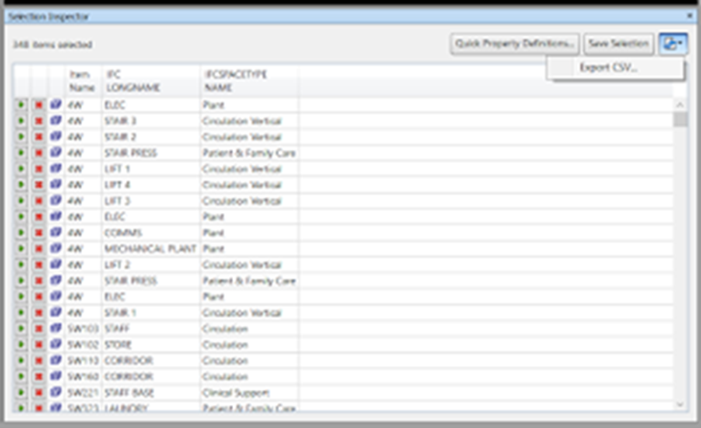Click the 5W113 item name cell

pos(83,360)
